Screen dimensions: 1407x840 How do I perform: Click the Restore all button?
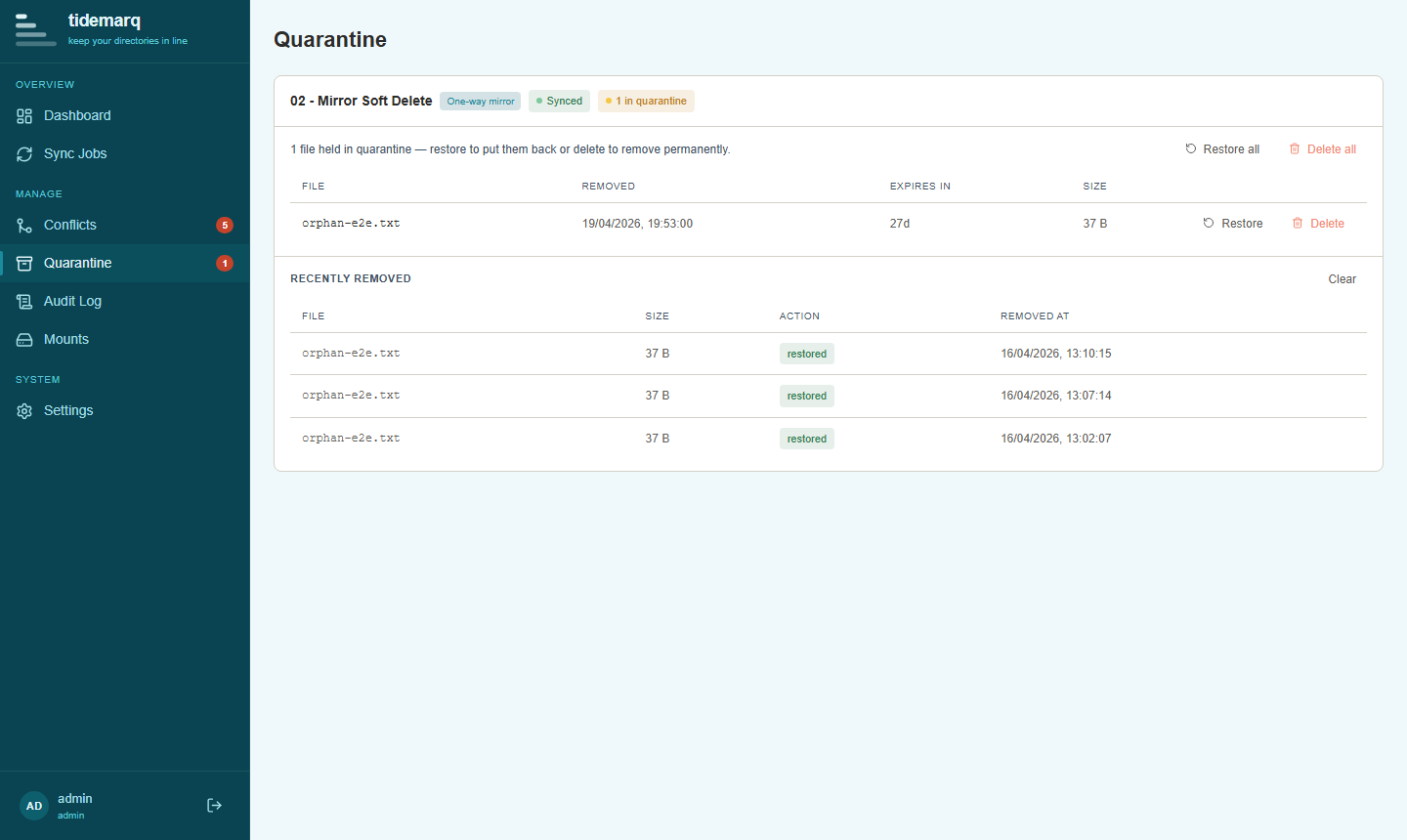(x=1222, y=149)
